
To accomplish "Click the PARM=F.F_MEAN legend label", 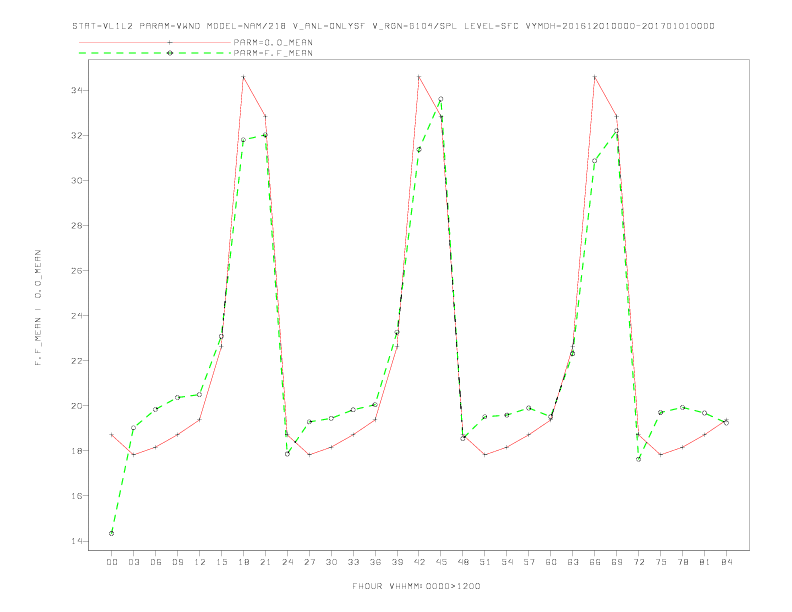I will (x=273, y=53).
